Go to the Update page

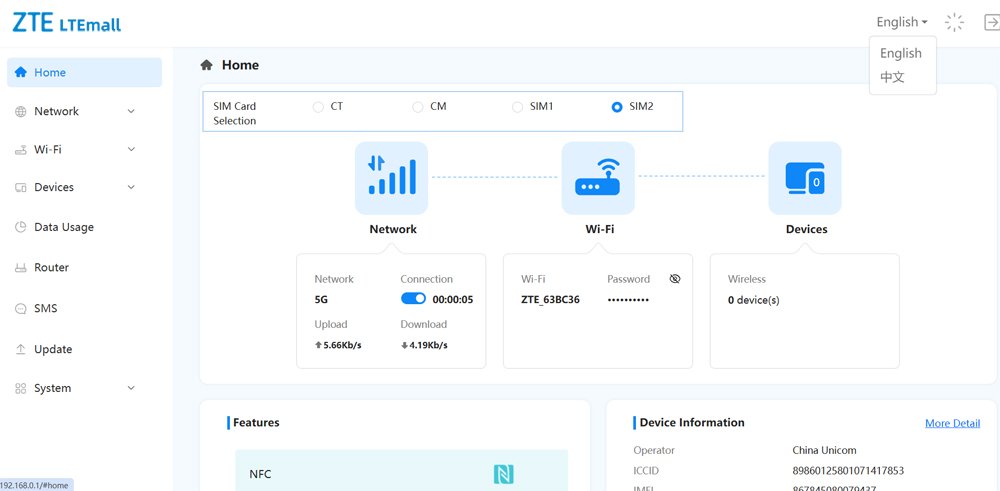[x=53, y=349]
